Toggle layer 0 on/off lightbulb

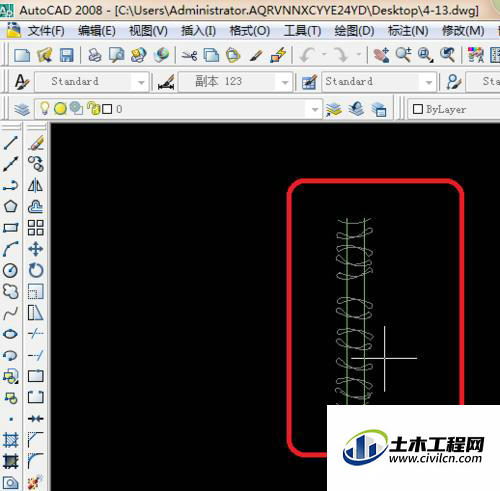click(x=44, y=109)
